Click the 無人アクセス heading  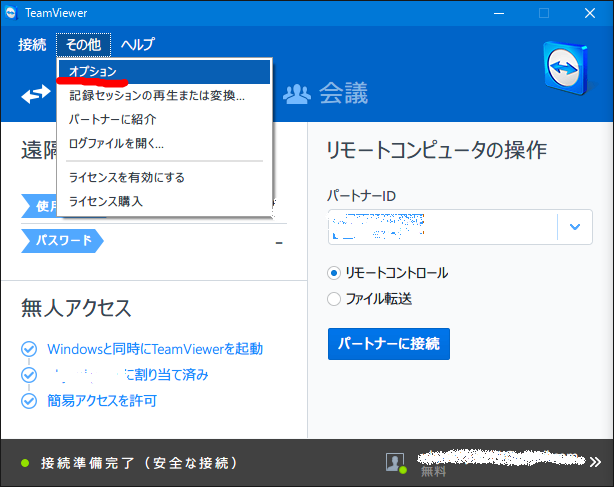(x=76, y=308)
